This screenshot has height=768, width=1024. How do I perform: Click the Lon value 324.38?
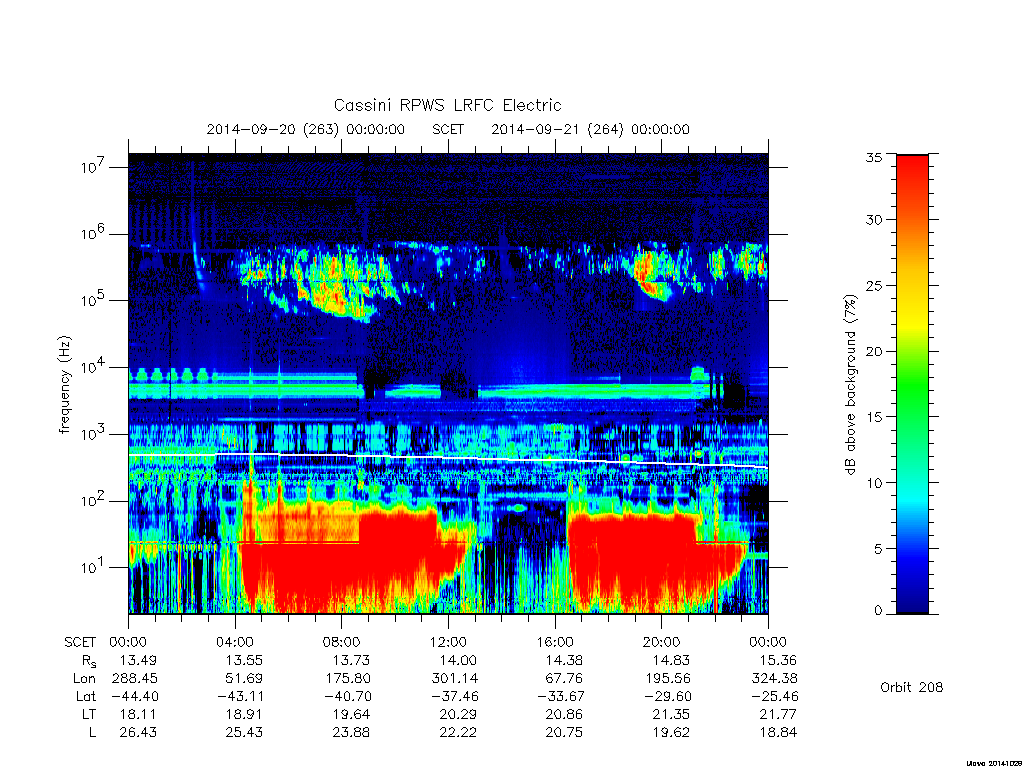[775, 678]
